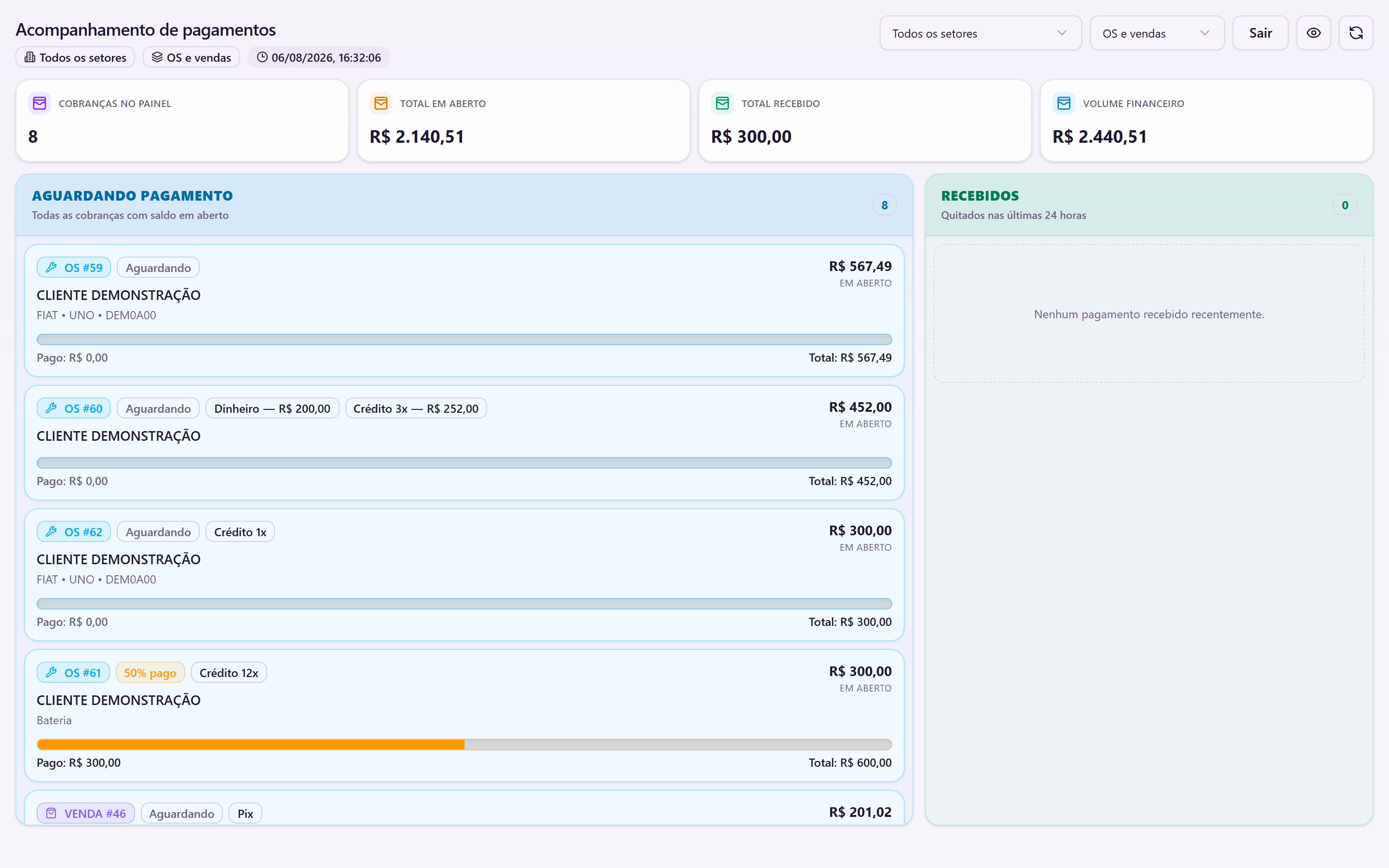The image size is (1389, 868).
Task: Click the R$ 2.440,51 volume financeiro value
Action: [1100, 136]
